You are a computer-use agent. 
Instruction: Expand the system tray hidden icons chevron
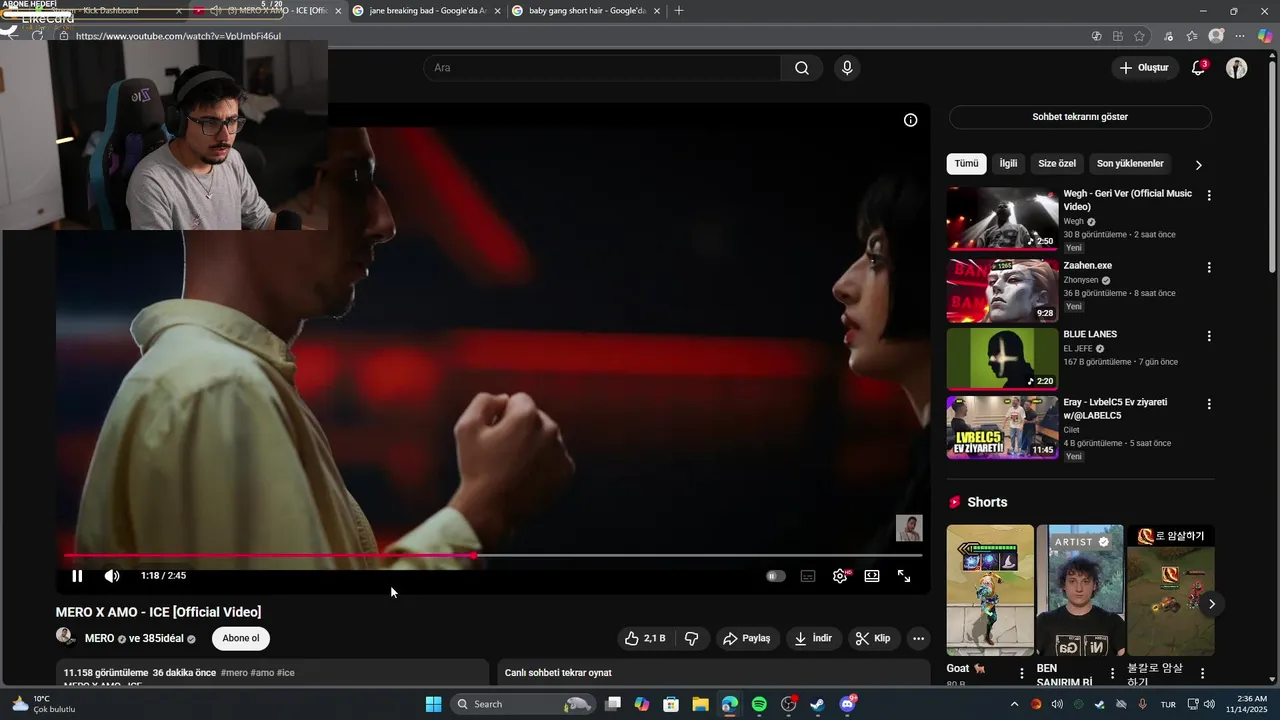pos(1014,704)
